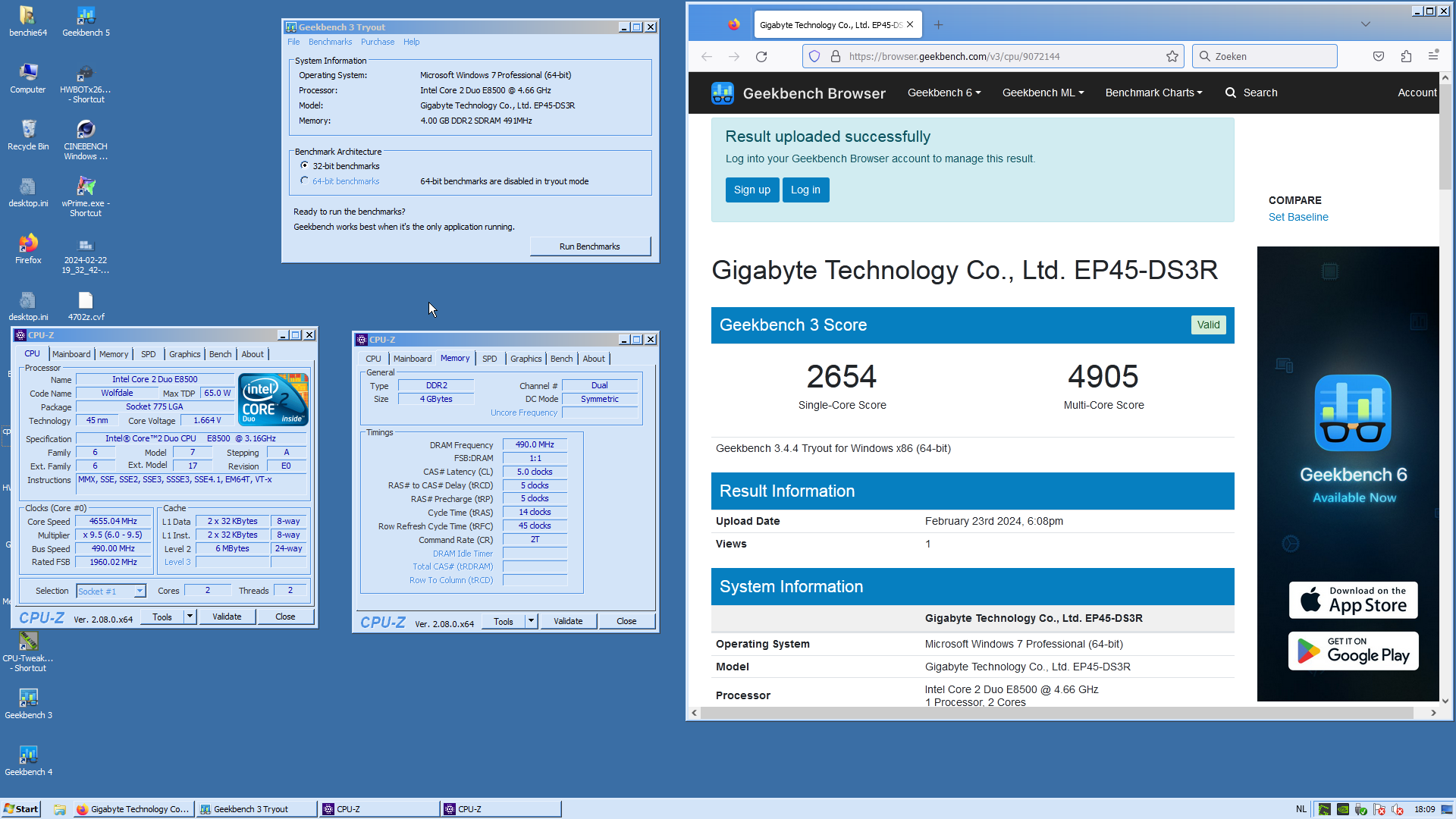Save to Pocket icon in Firefox toolbar
Screen dimensions: 1456x819
1379,56
